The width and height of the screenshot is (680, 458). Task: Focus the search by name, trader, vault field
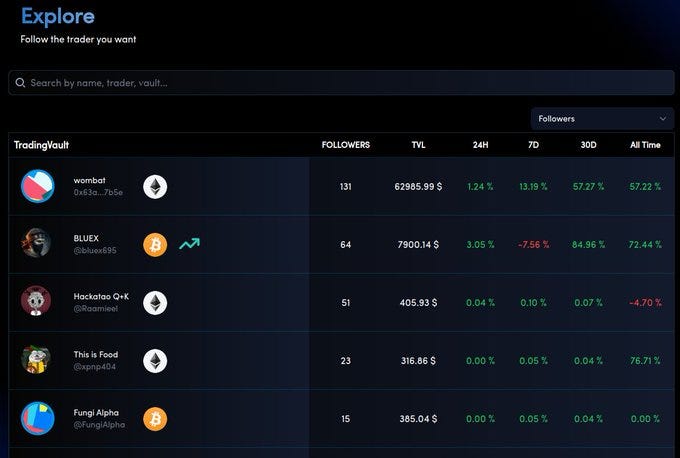pyautogui.click(x=340, y=83)
